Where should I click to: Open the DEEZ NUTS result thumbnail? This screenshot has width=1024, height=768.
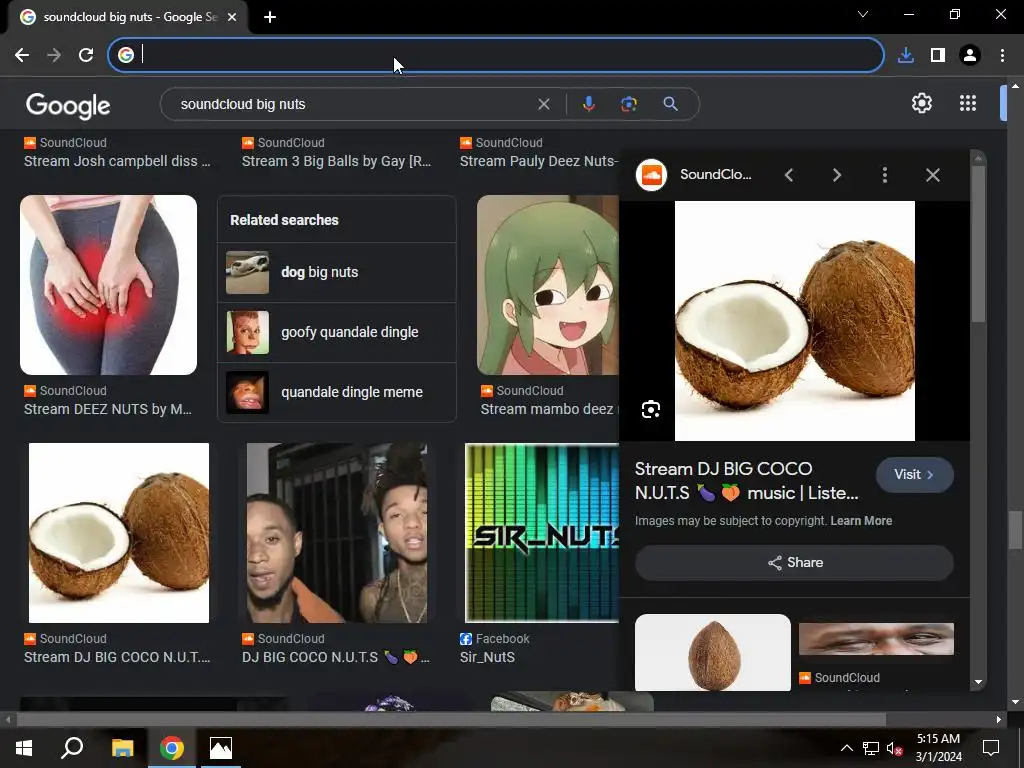pos(108,285)
